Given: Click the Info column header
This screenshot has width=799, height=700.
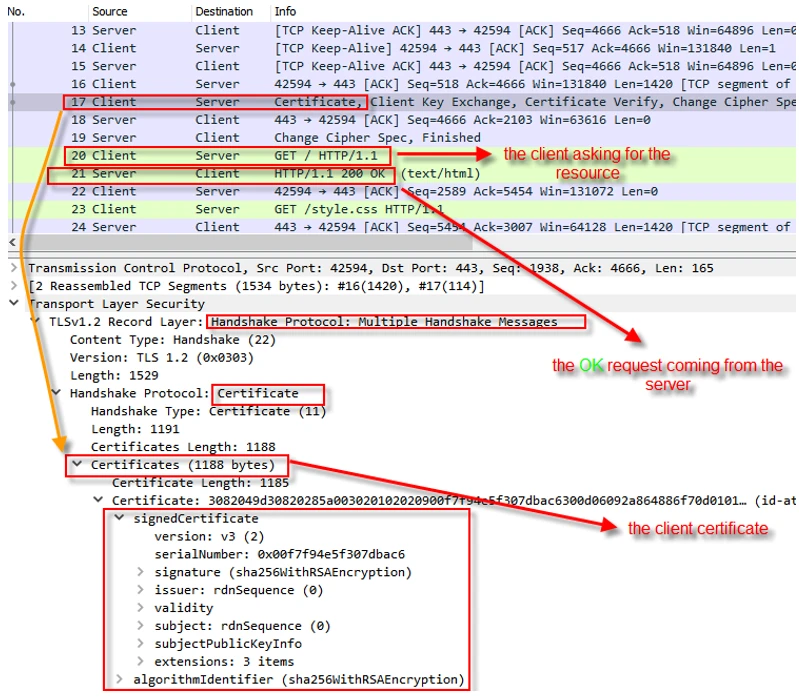Looking at the screenshot, I should (286, 12).
